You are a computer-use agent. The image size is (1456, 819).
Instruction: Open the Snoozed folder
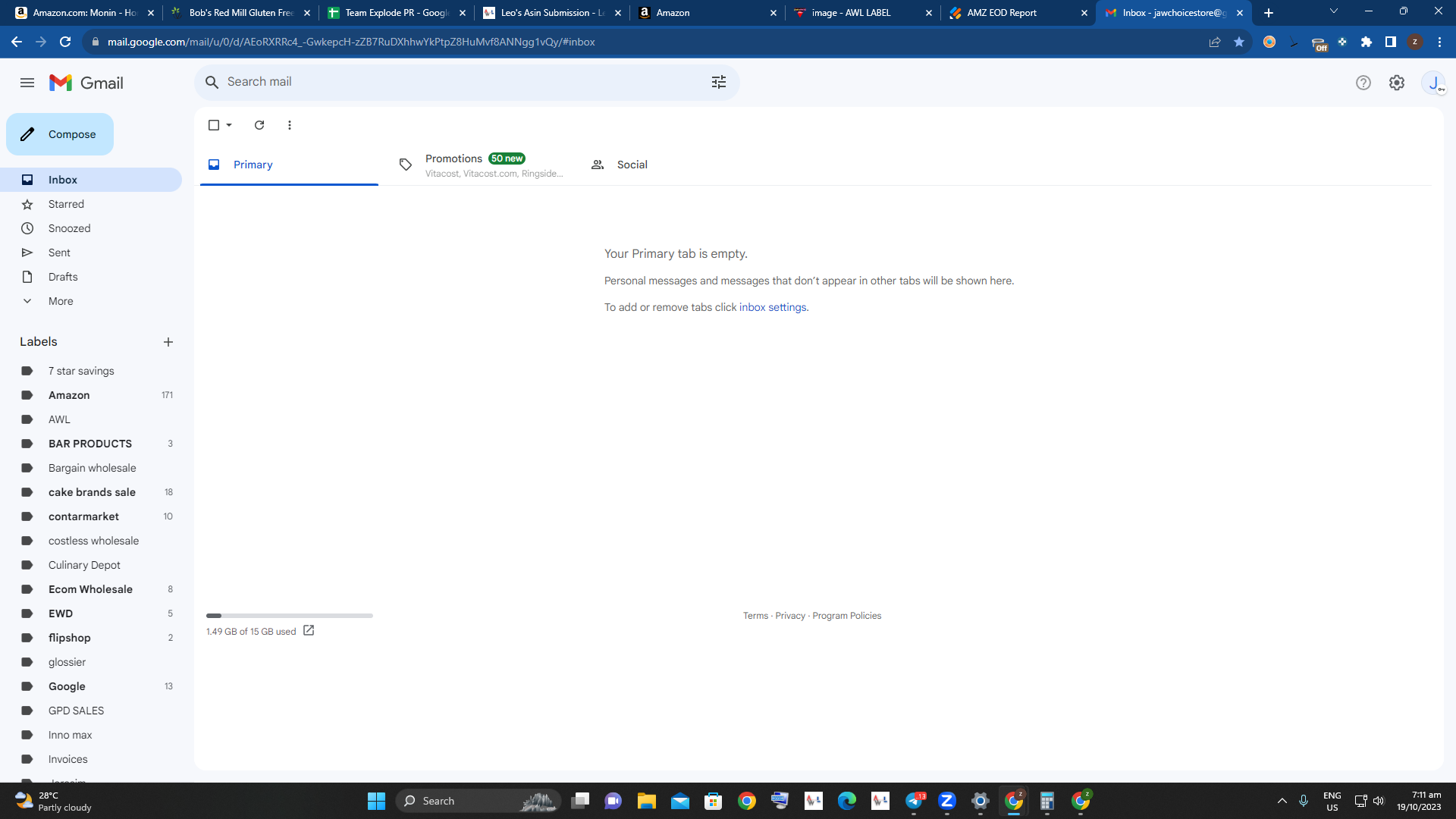tap(91, 228)
